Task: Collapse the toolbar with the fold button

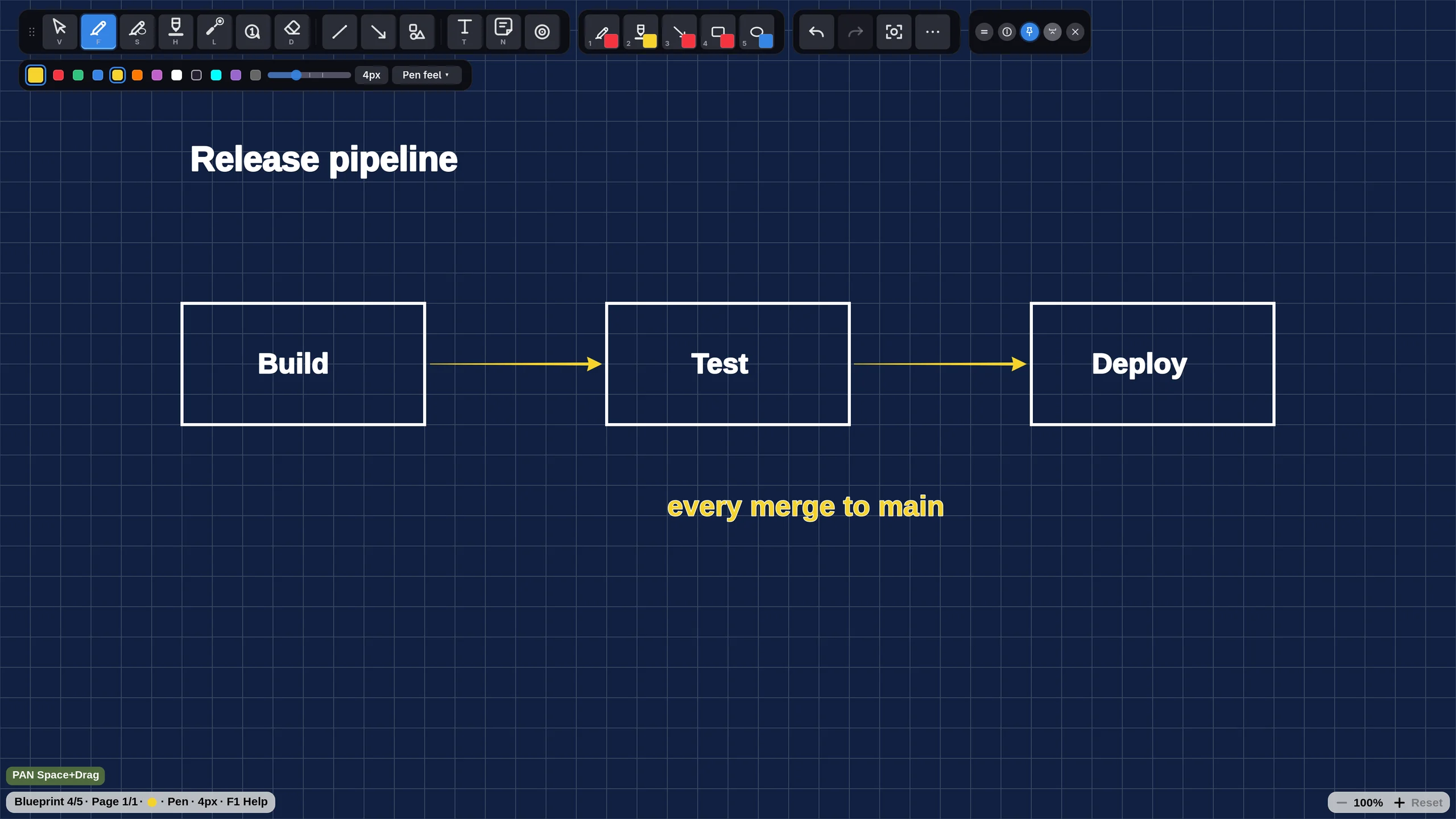Action: point(1052,32)
